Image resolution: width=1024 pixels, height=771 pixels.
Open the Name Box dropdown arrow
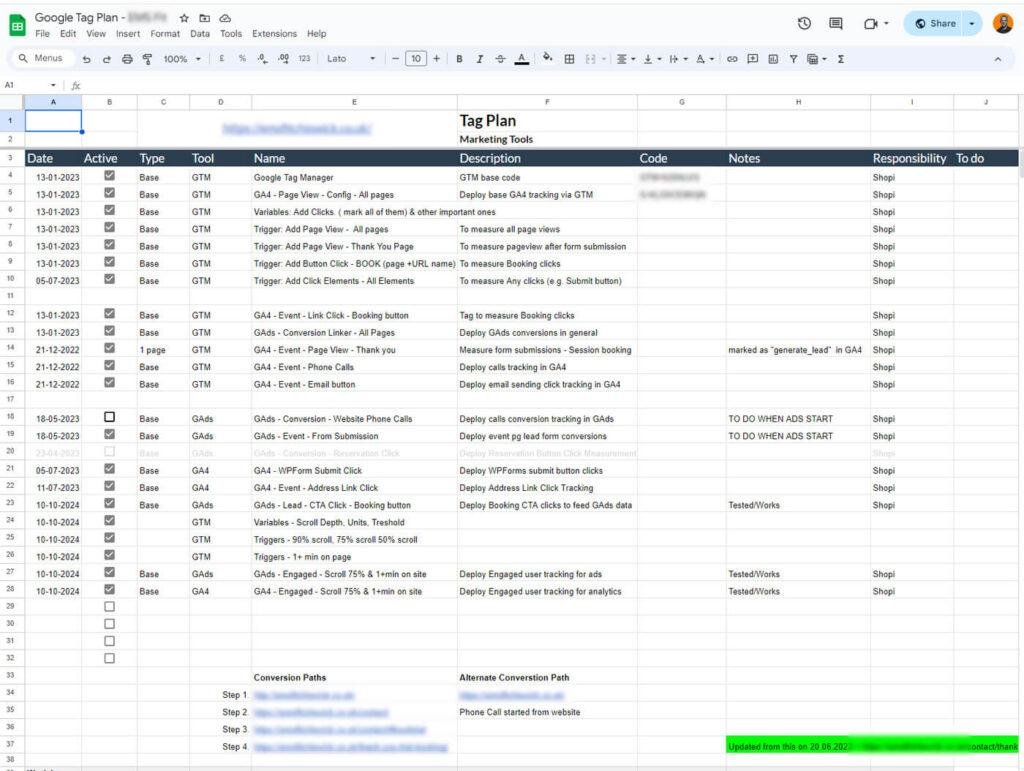pos(53,86)
